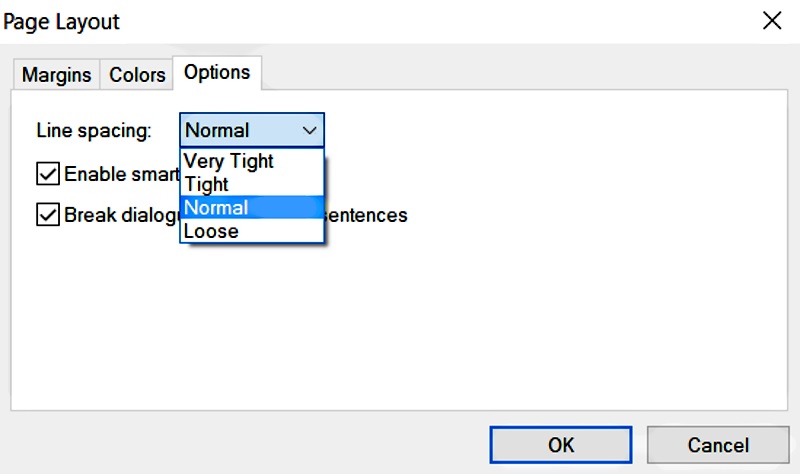
Task: Set line spacing to Loose
Action: tap(211, 231)
